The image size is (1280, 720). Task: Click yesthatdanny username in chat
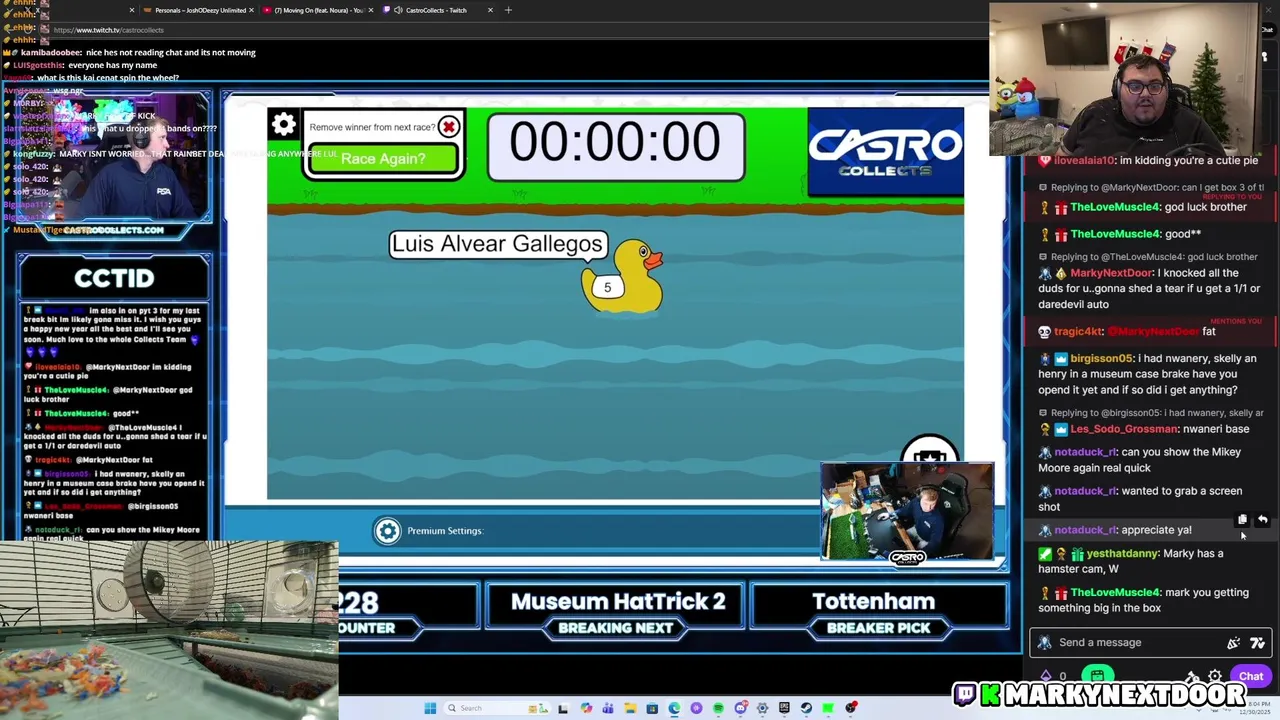1123,554
